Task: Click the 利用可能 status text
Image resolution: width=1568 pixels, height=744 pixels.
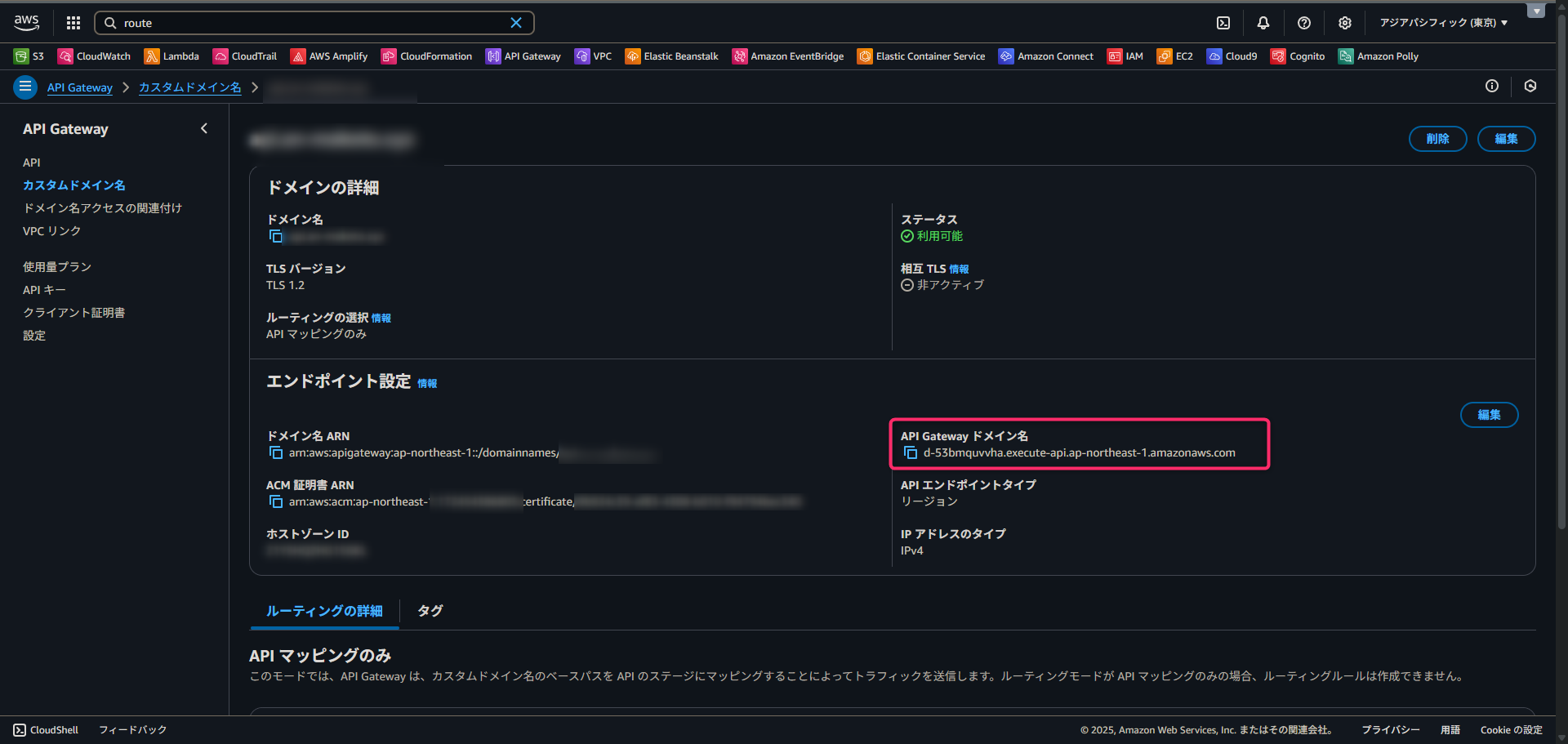Action: 940,236
